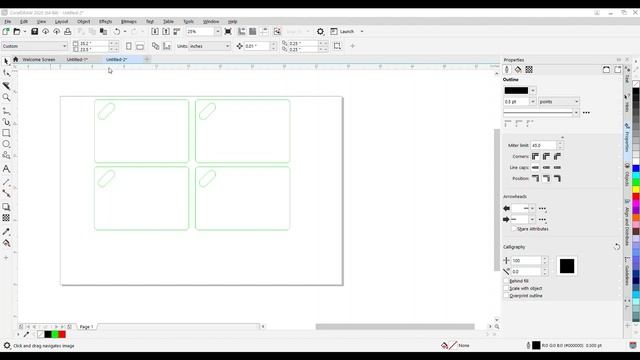This screenshot has width=640, height=360.
Task: Select the Rectangle tool
Action: point(6,133)
